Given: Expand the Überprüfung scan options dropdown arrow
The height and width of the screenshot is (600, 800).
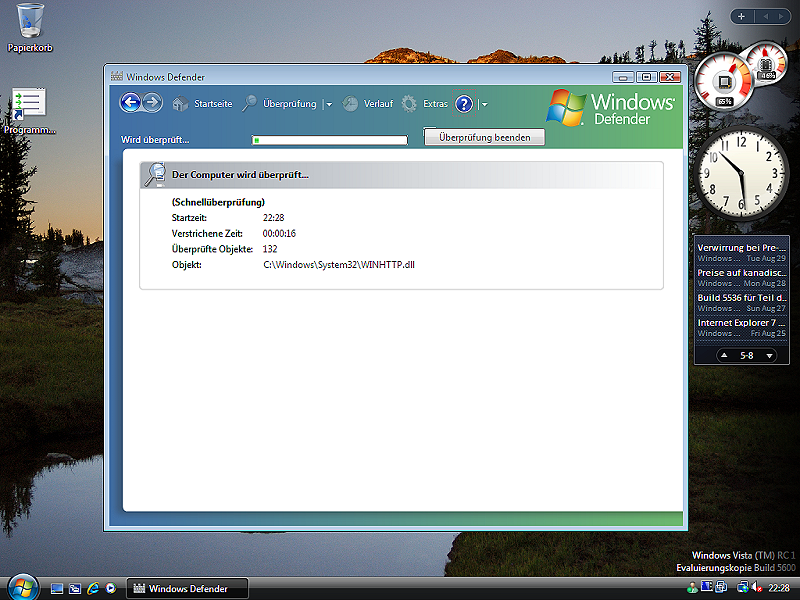Looking at the screenshot, I should click(x=329, y=104).
